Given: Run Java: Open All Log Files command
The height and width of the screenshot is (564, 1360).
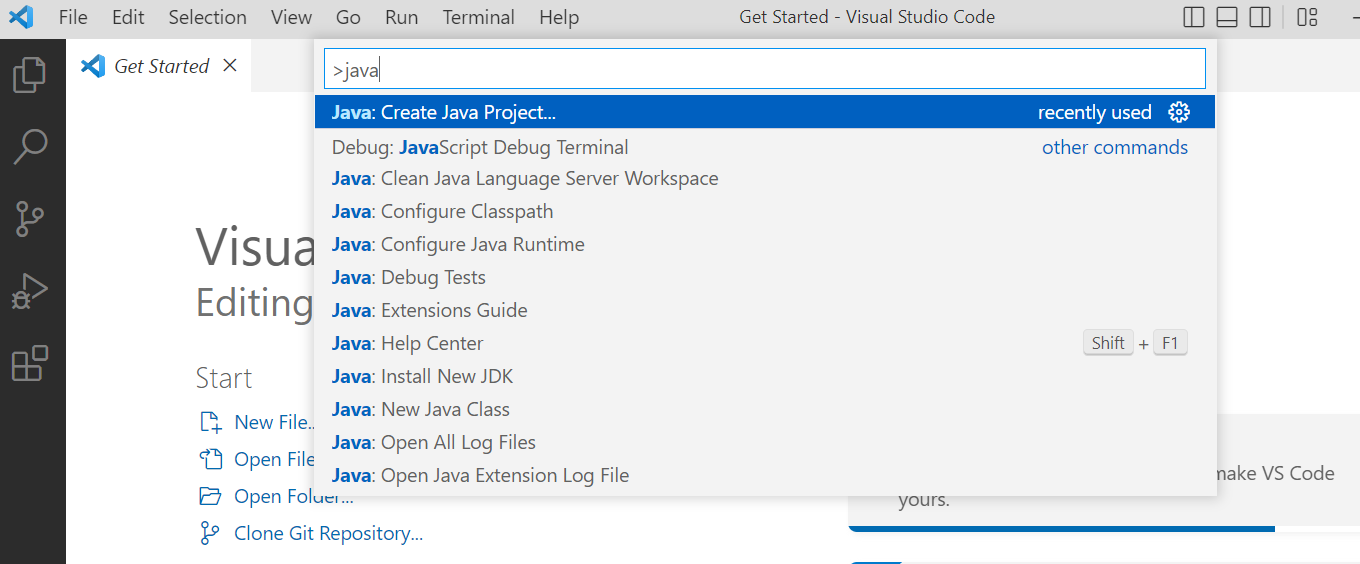Looking at the screenshot, I should (765, 442).
